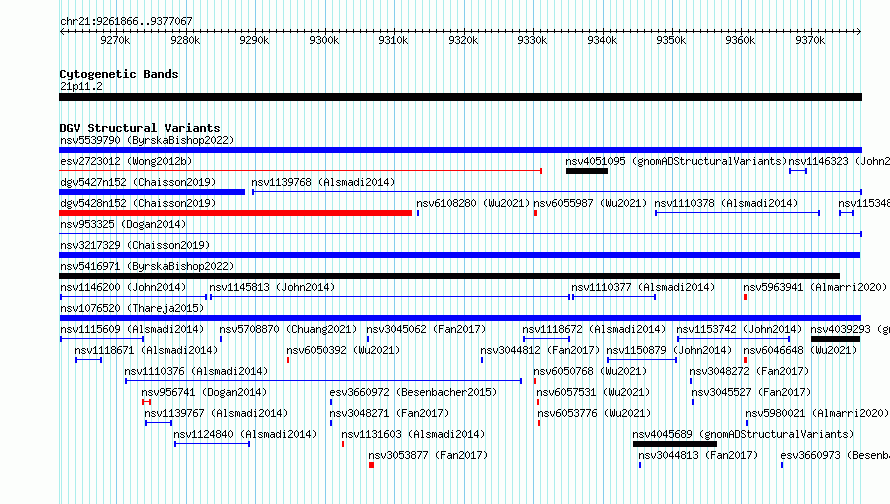Screen dimensions: 890x504
Task: Open nsv4045689 (gnomADStructuralVariants) label
Action: [743, 434]
